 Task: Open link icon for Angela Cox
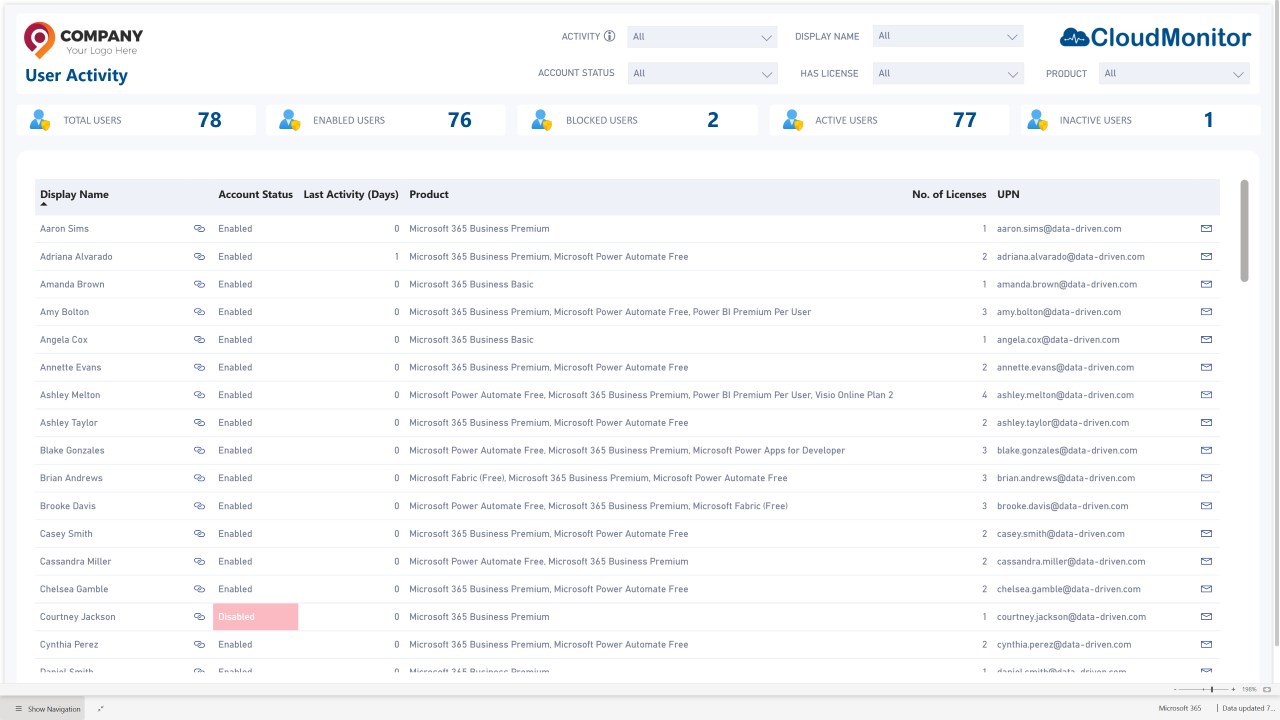pyautogui.click(x=199, y=340)
